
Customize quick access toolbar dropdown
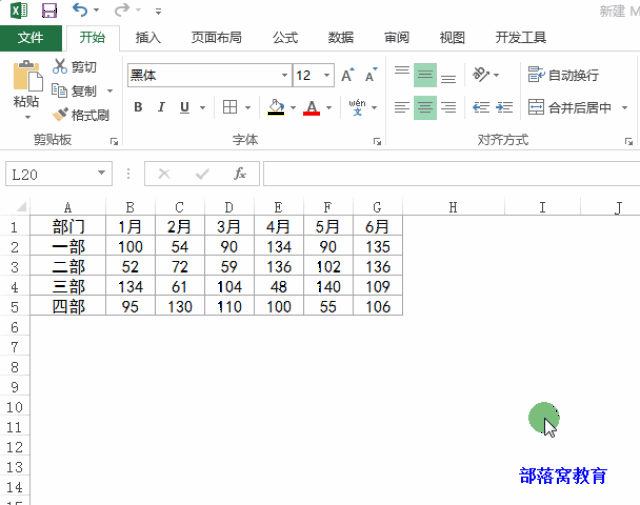pos(158,11)
